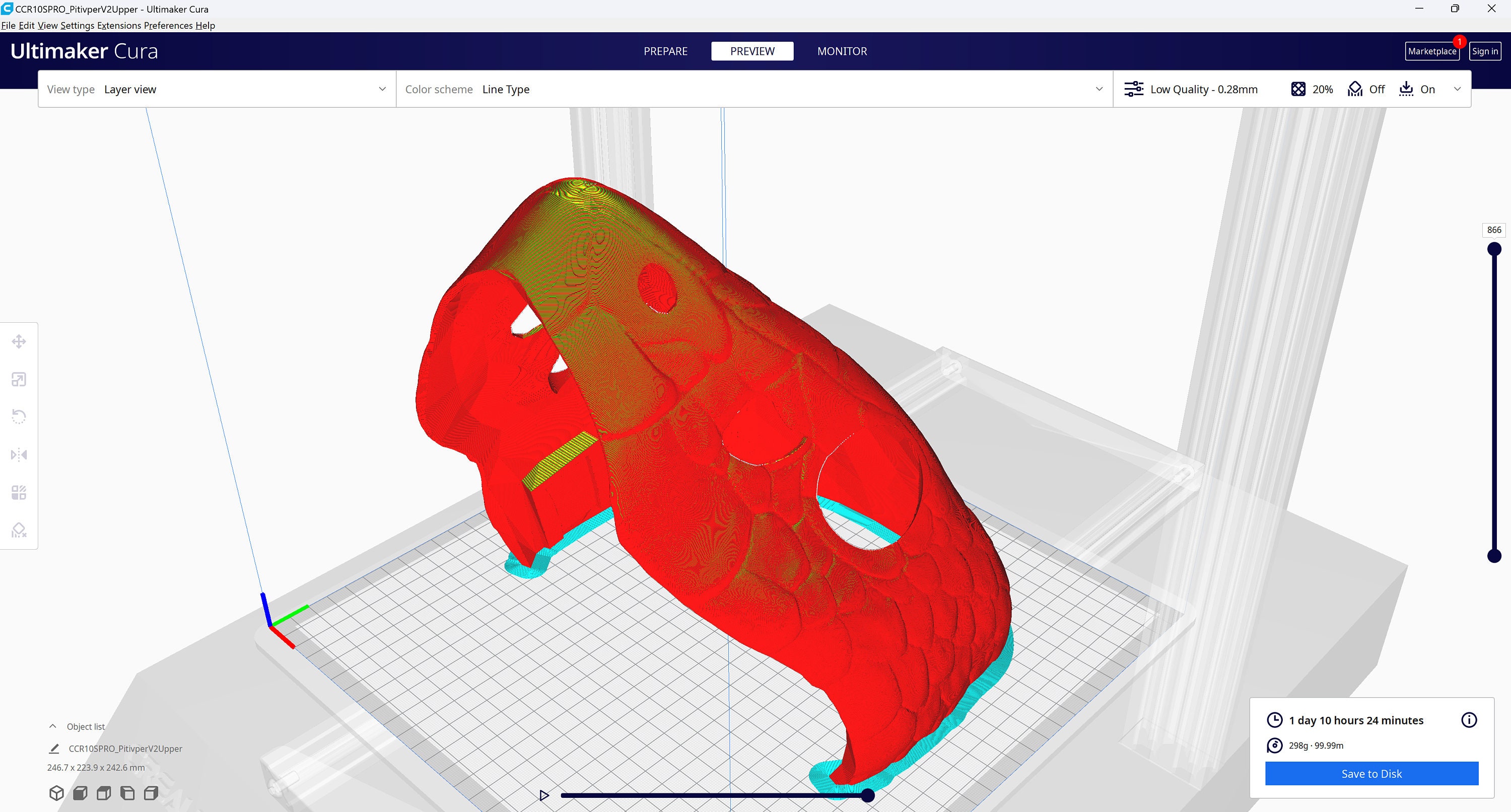The height and width of the screenshot is (812, 1511).
Task: Switch camera to default 3D view
Action: click(x=57, y=793)
